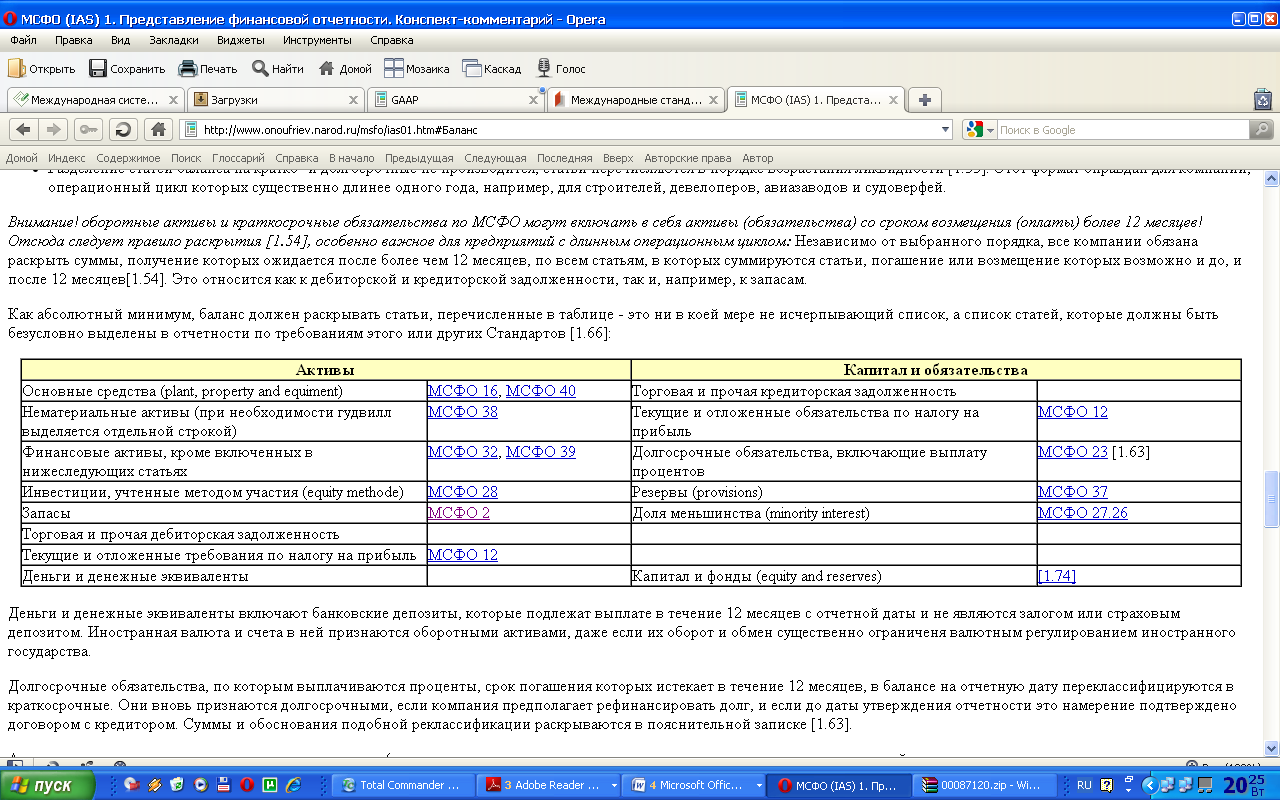Go forward with the right arrow button

pos(53,129)
